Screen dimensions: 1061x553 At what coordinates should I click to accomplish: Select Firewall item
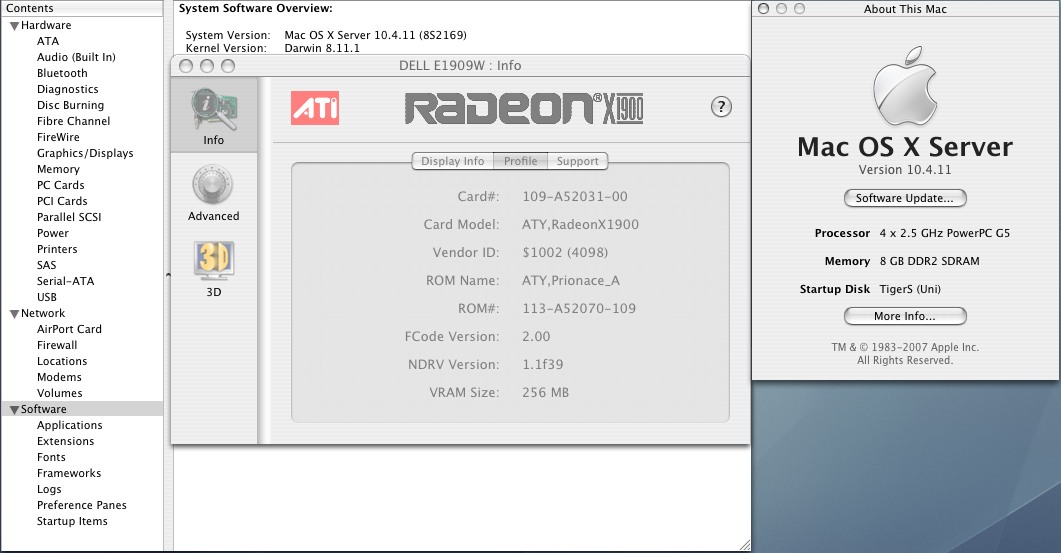tap(58, 345)
